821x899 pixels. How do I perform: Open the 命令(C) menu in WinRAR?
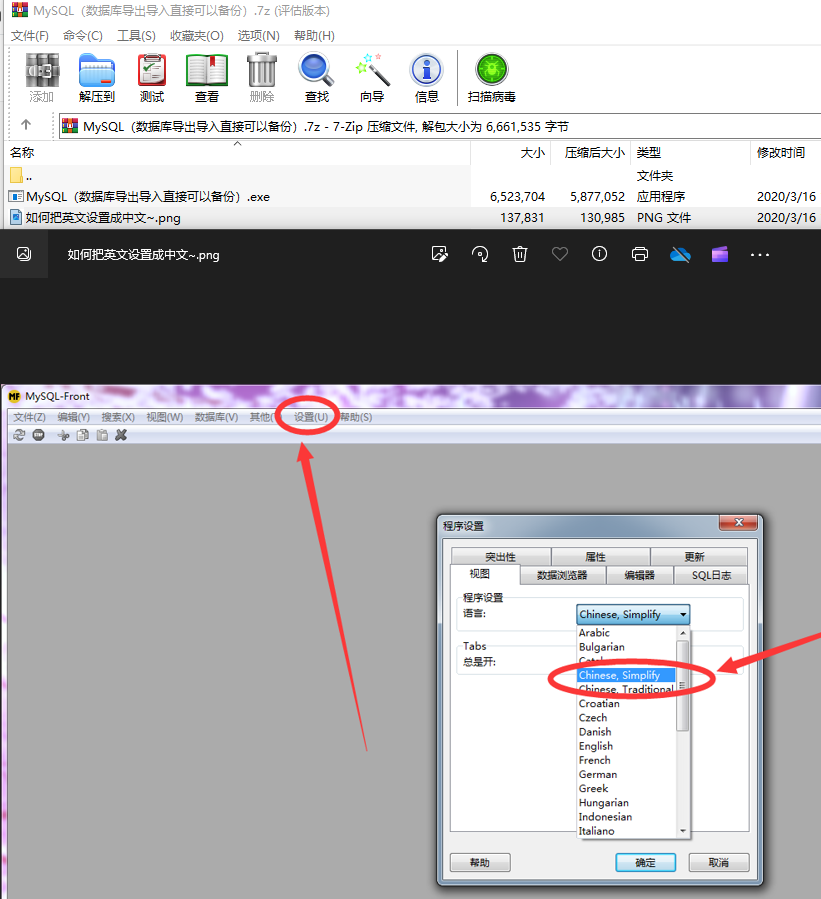(x=83, y=36)
